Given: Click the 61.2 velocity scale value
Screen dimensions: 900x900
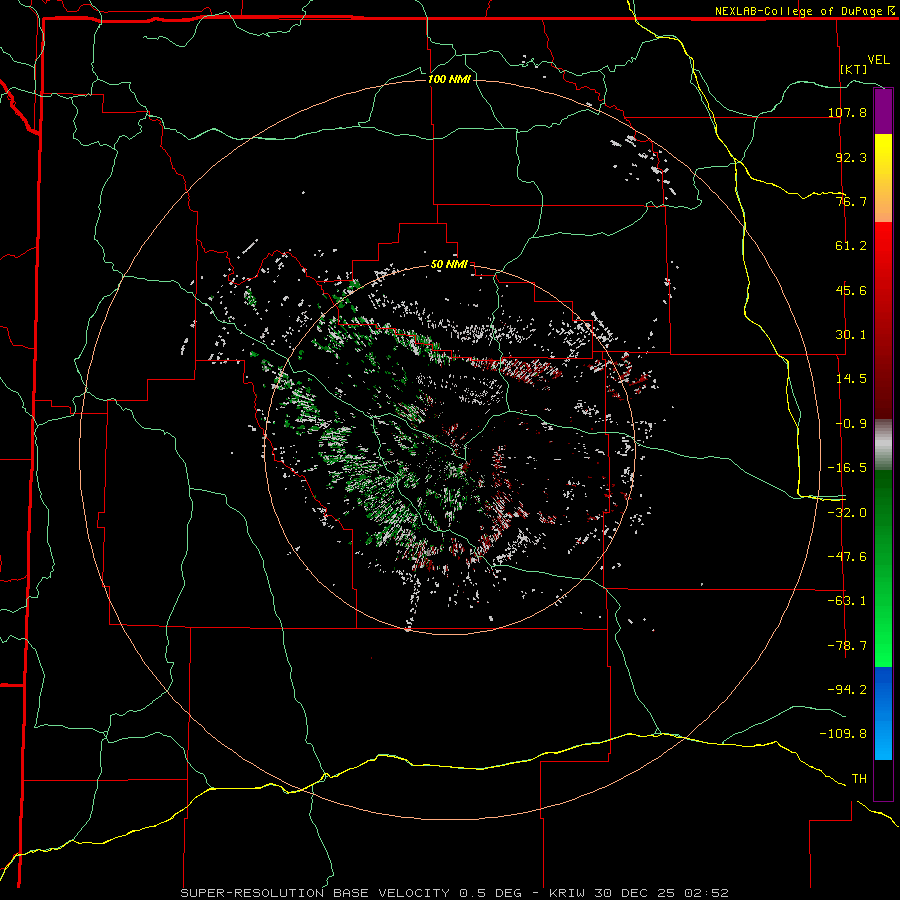Looking at the screenshot, I should point(851,246).
